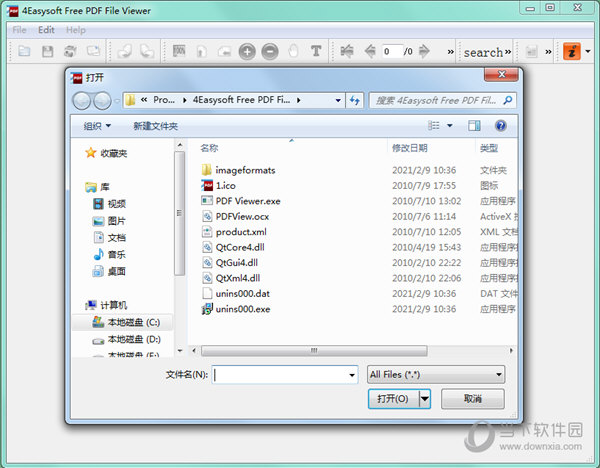Click the actual size 100% icon
The height and width of the screenshot is (468, 600).
click(179, 51)
